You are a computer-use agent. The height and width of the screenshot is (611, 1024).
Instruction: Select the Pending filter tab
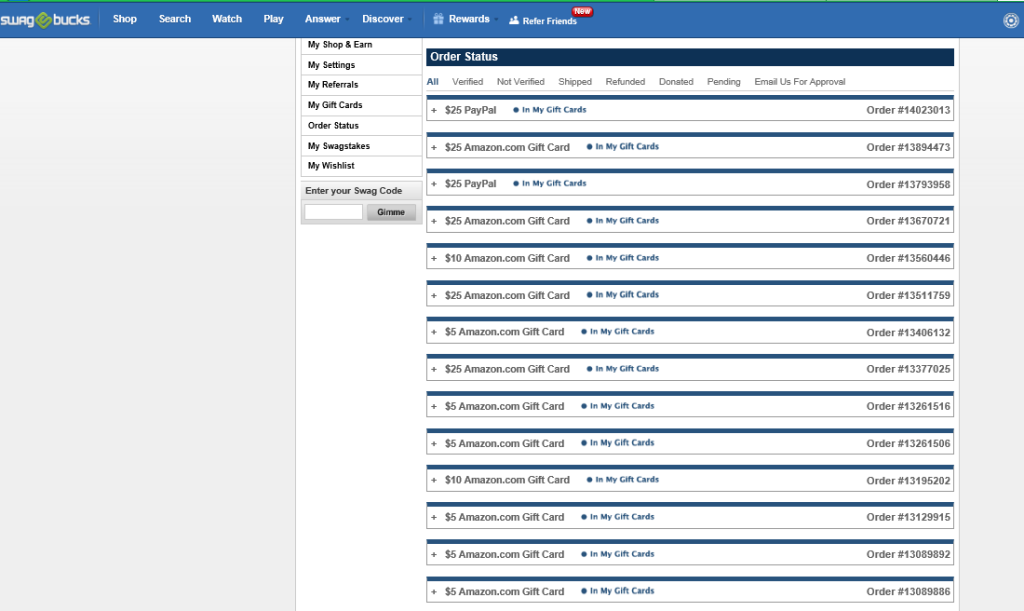pos(724,82)
